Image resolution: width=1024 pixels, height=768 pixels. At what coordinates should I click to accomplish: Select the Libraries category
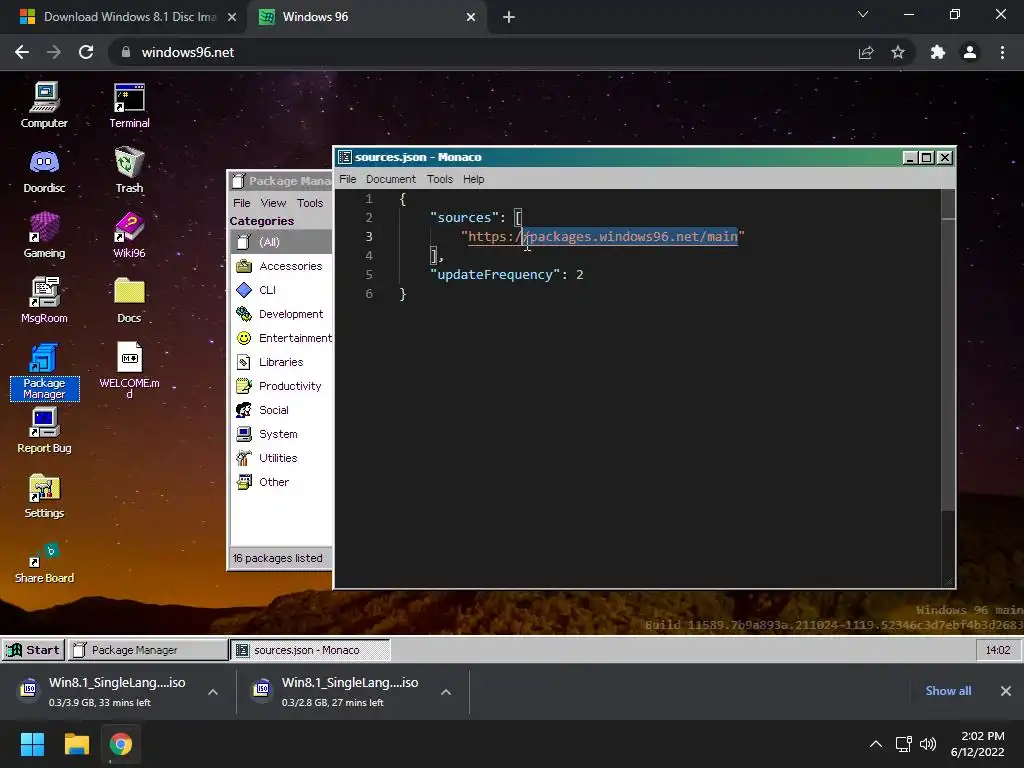[281, 362]
